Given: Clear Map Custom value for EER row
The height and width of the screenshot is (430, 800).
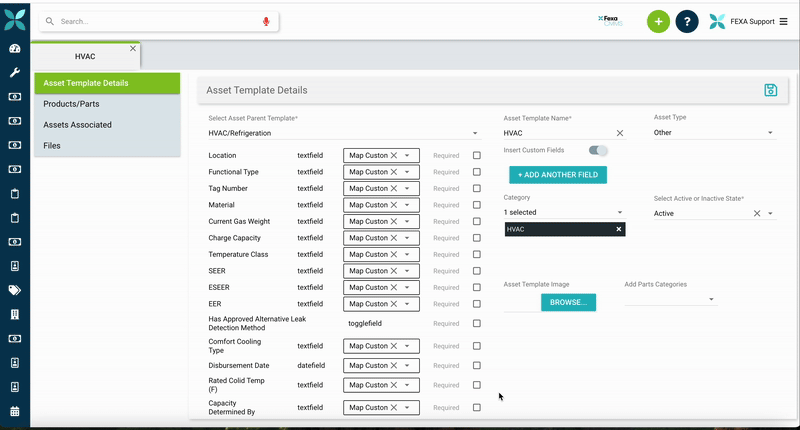Looking at the screenshot, I should point(394,304).
